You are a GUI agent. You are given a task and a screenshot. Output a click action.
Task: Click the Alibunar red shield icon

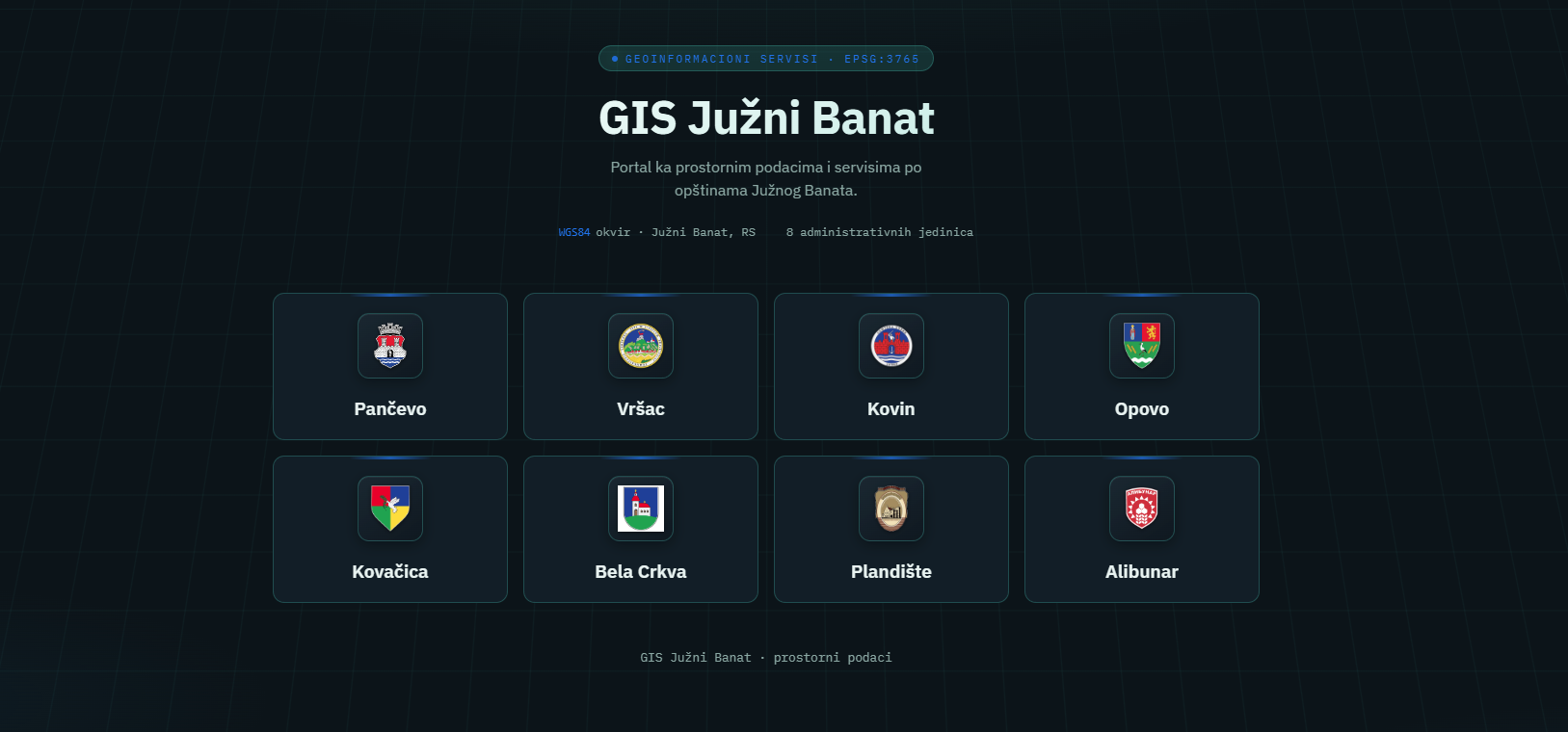coord(1142,509)
